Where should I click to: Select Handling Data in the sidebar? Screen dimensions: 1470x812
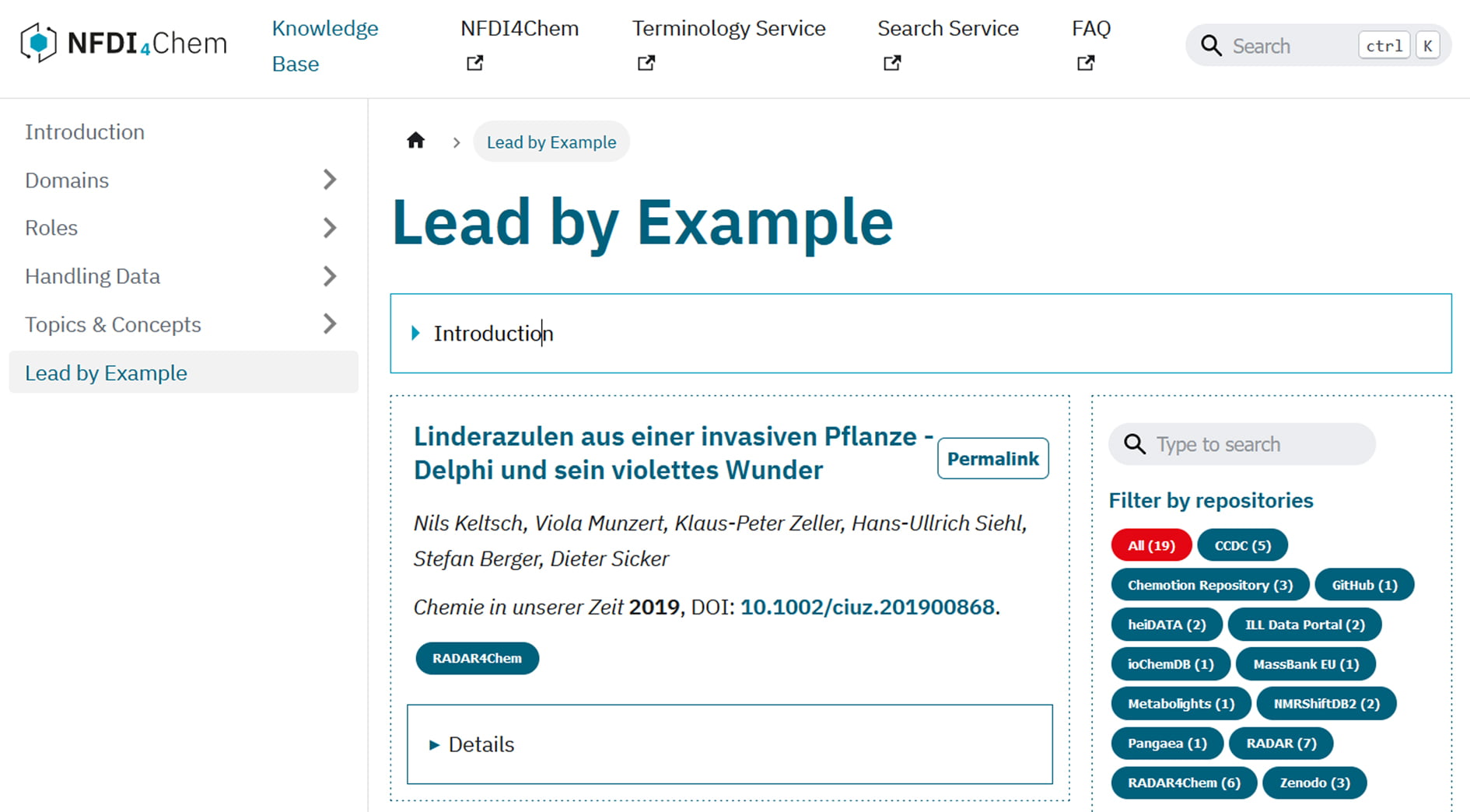click(x=93, y=276)
